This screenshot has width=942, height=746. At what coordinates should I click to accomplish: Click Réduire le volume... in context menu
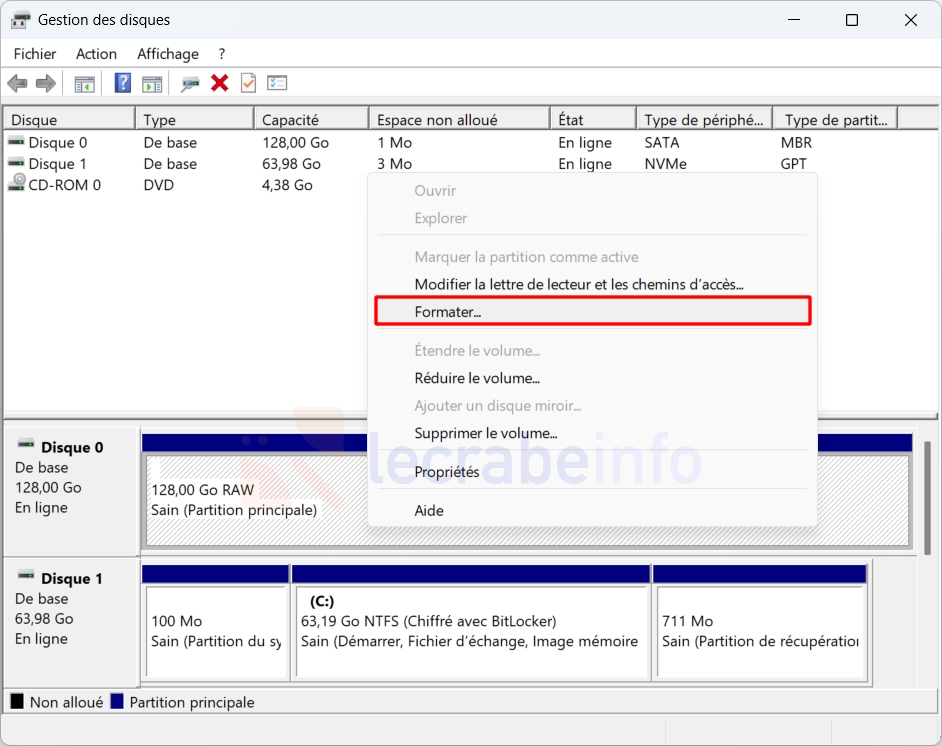[x=477, y=379]
